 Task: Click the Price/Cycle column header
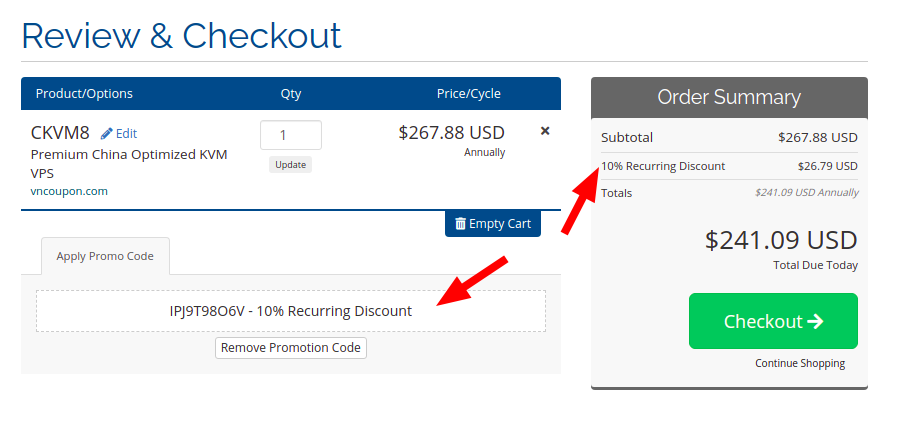tap(469, 94)
